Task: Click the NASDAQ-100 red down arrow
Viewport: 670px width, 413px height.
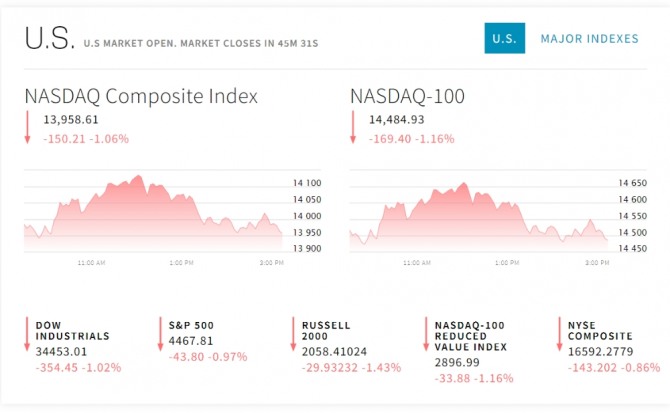Action: click(x=353, y=128)
